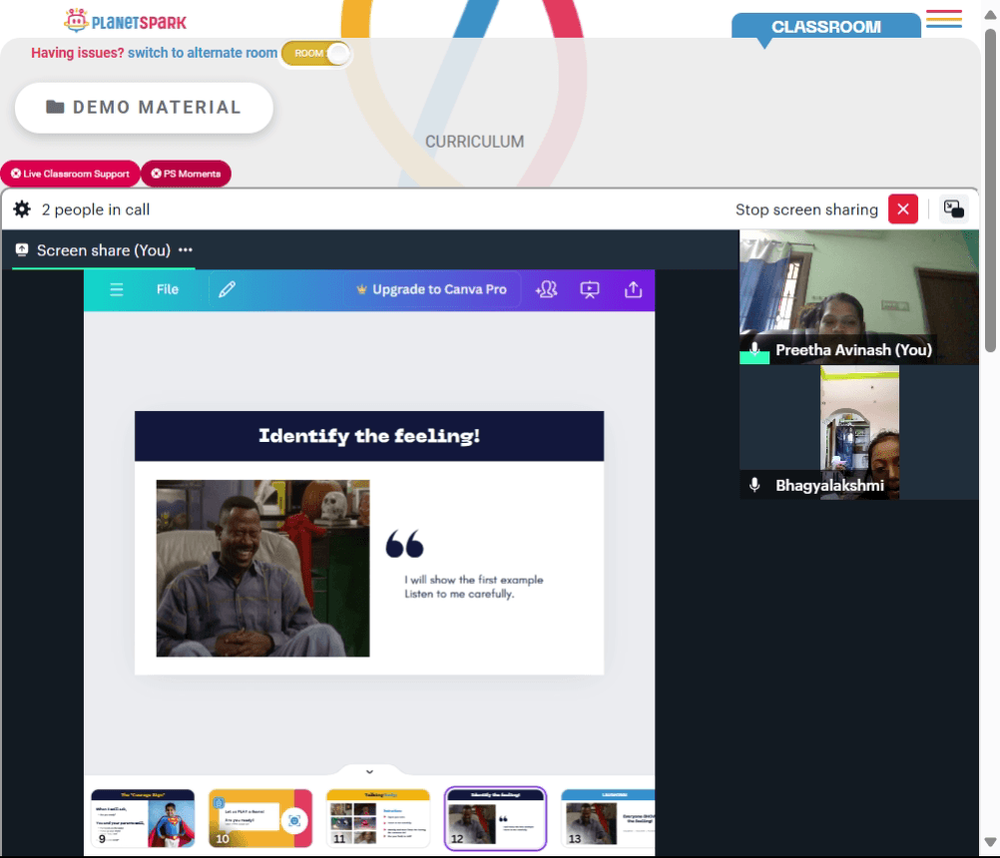Open call settings gear icon
Viewport: 1000px width, 858px height.
point(22,209)
